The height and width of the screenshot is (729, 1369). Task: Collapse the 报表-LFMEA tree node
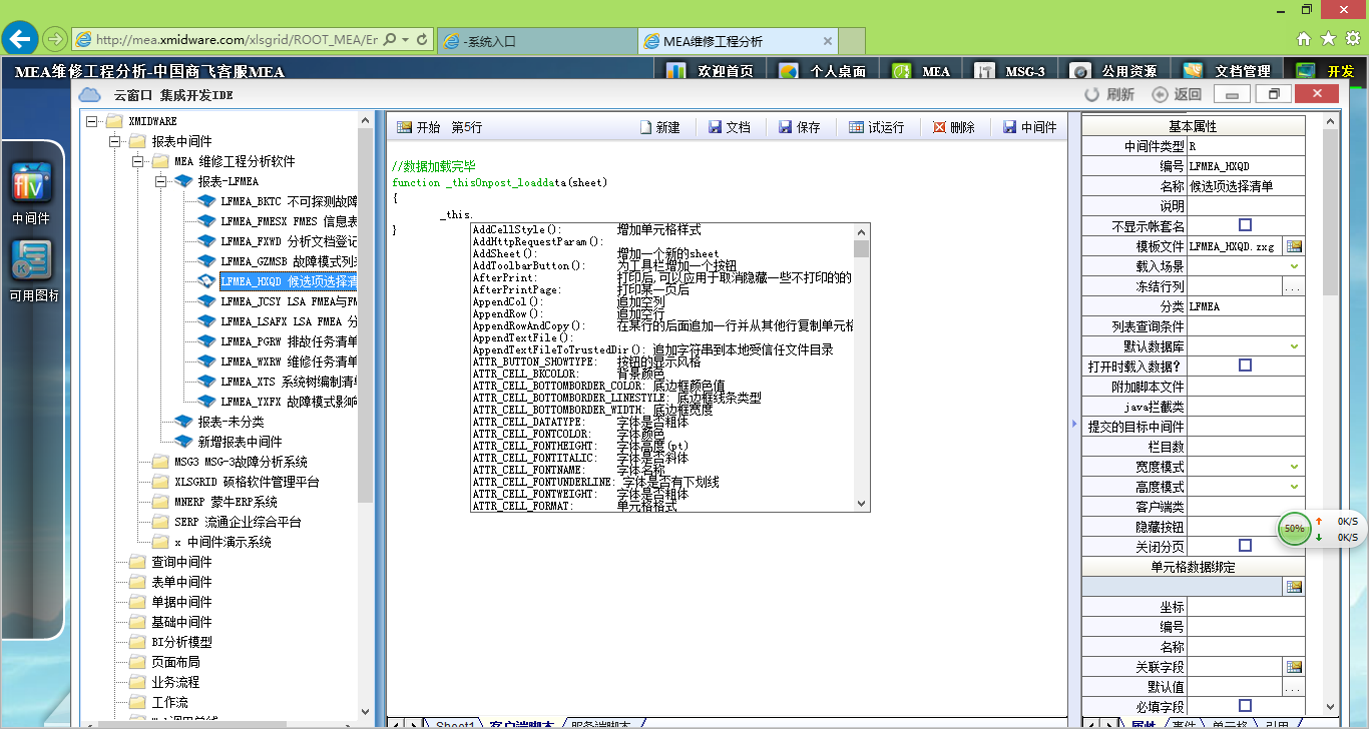pos(161,181)
